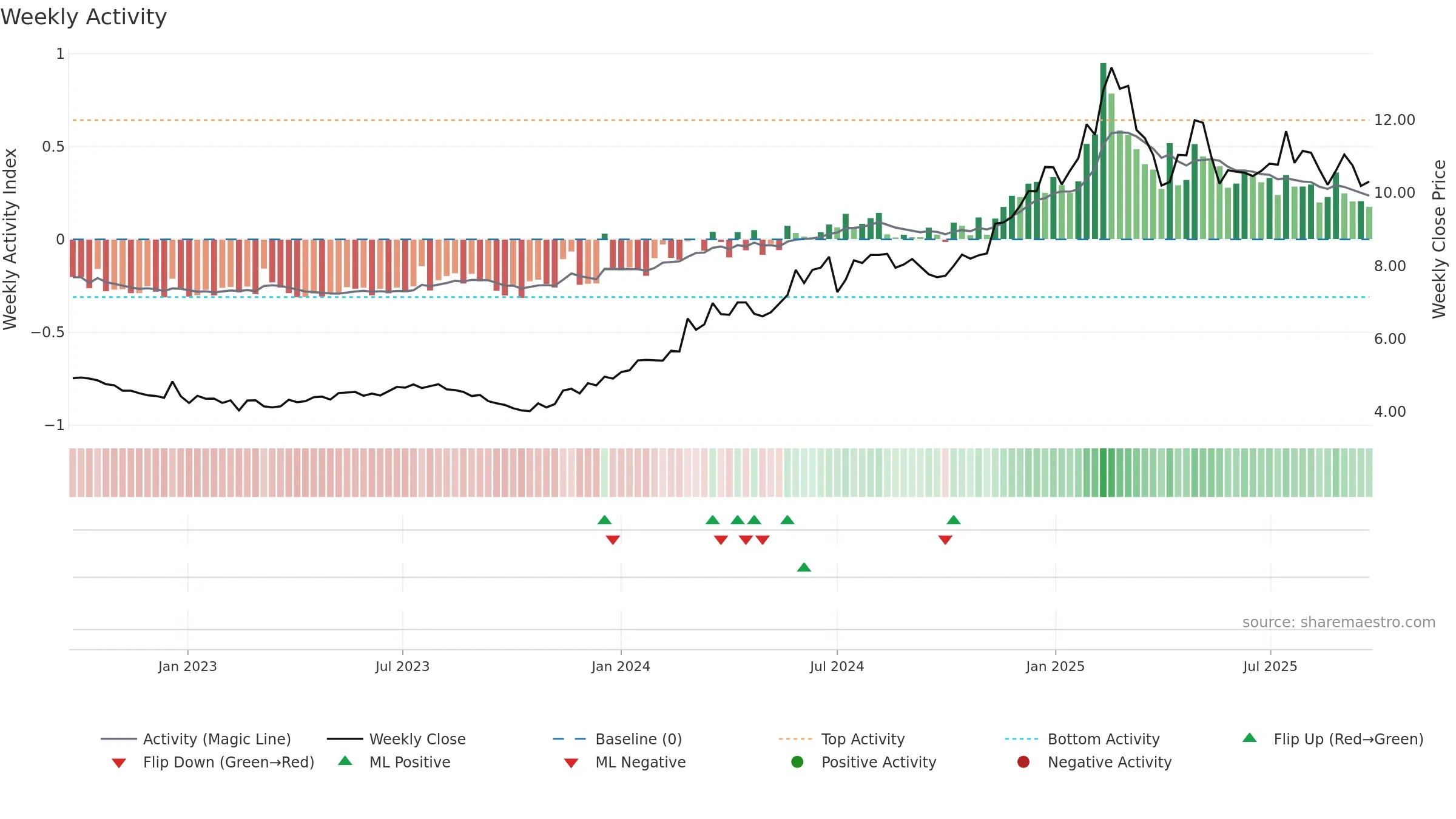This screenshot has width=1456, height=819.
Task: Click the tallest green activity bar in early 2025
Action: pyautogui.click(x=1103, y=151)
